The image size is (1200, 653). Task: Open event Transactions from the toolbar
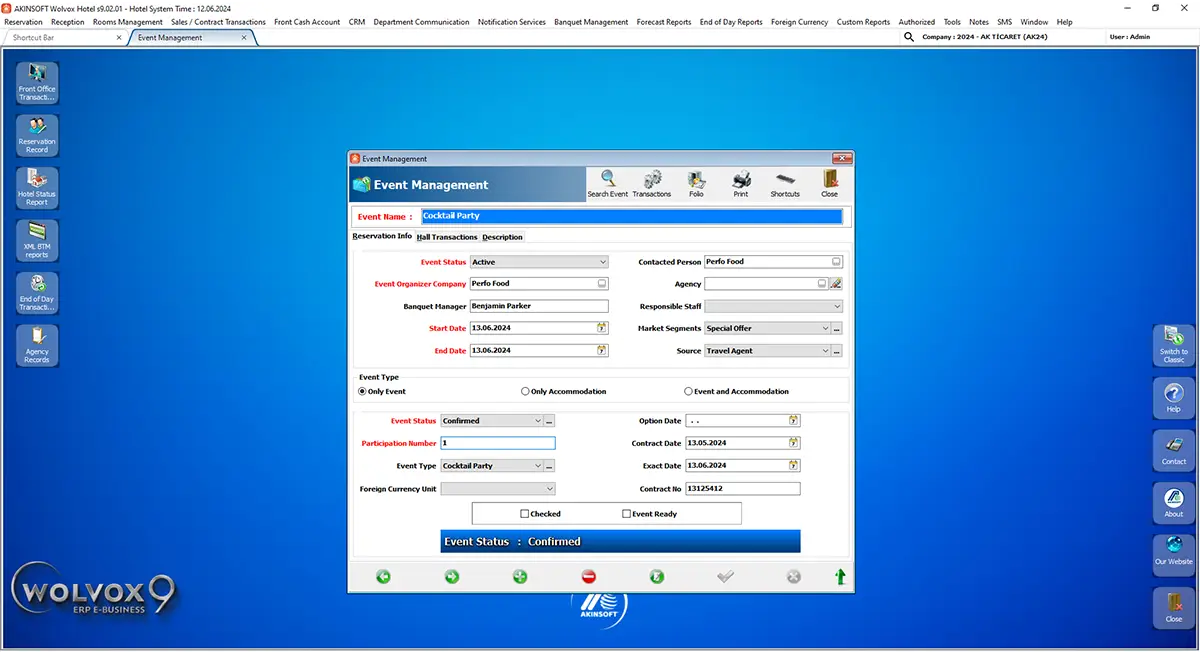pos(652,184)
